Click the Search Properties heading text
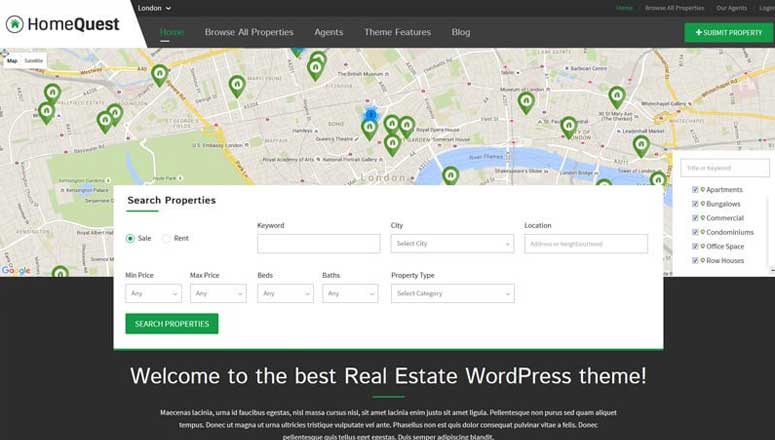The image size is (775, 440). click(x=172, y=200)
